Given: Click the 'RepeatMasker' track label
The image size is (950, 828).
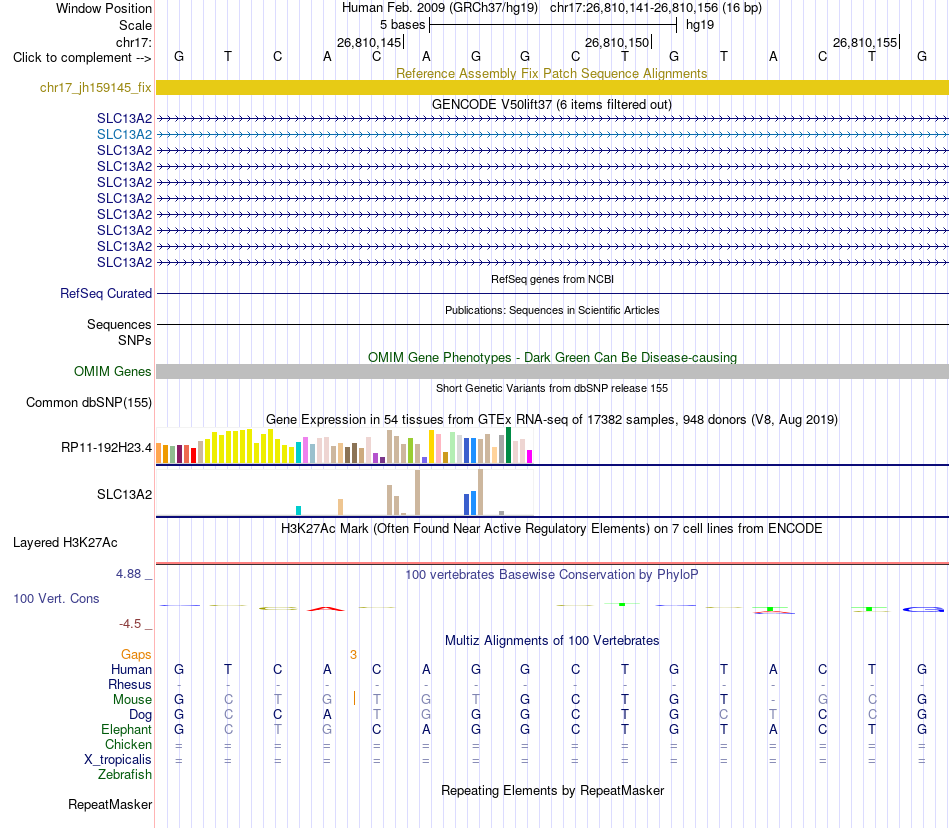Looking at the screenshot, I should pos(110,804).
